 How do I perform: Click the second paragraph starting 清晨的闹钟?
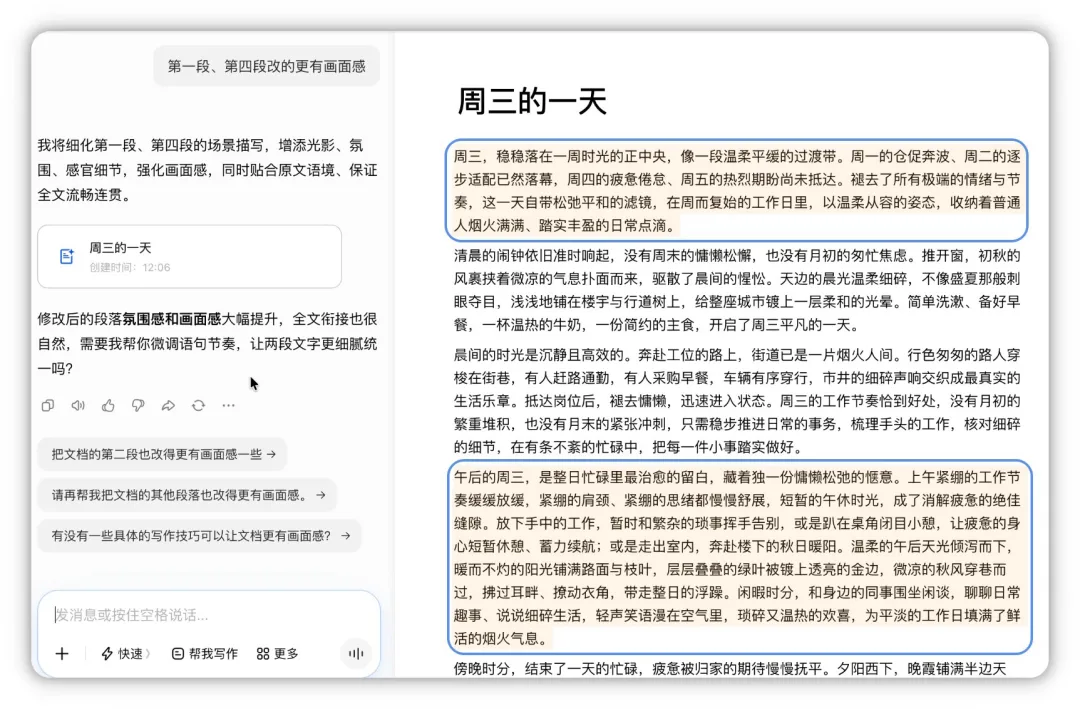[x=737, y=290]
